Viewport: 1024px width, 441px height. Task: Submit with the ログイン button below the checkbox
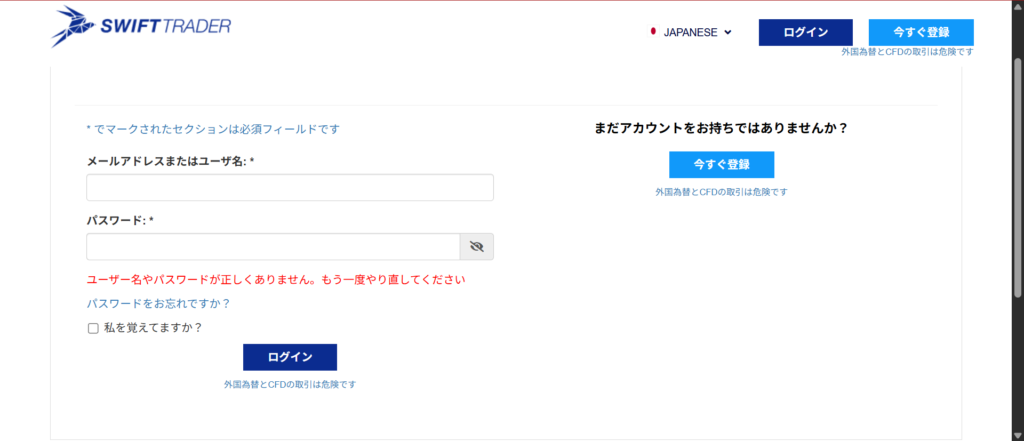[x=289, y=357]
